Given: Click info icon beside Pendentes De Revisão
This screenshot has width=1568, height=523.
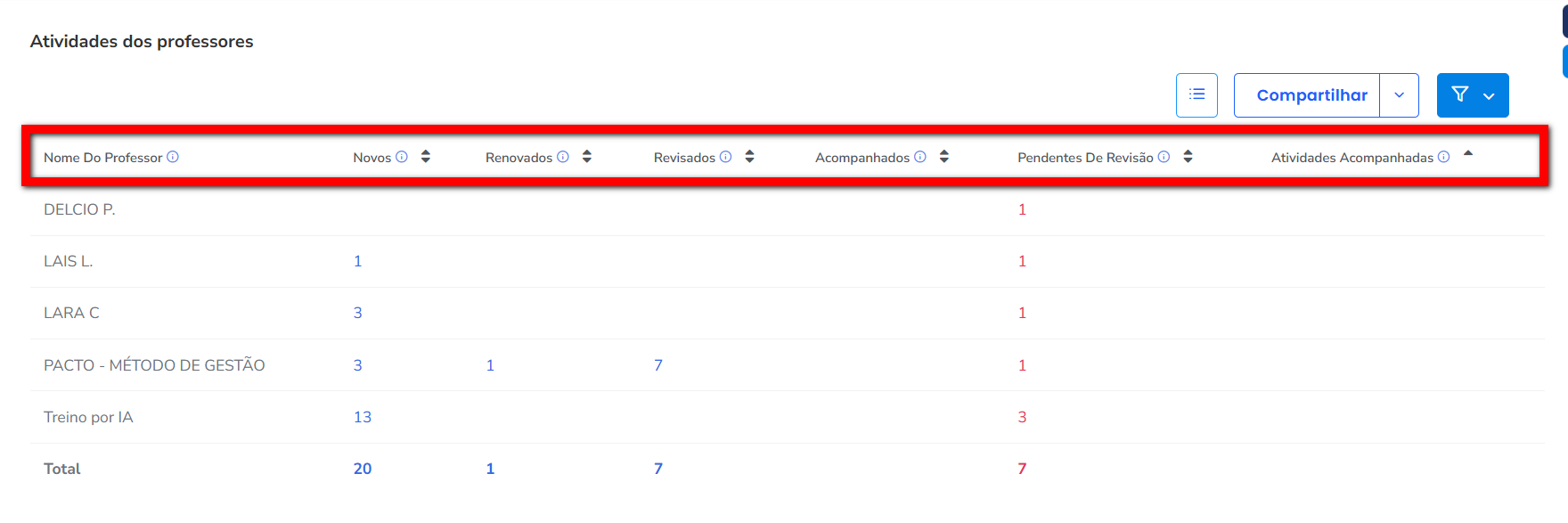Looking at the screenshot, I should (x=1164, y=157).
